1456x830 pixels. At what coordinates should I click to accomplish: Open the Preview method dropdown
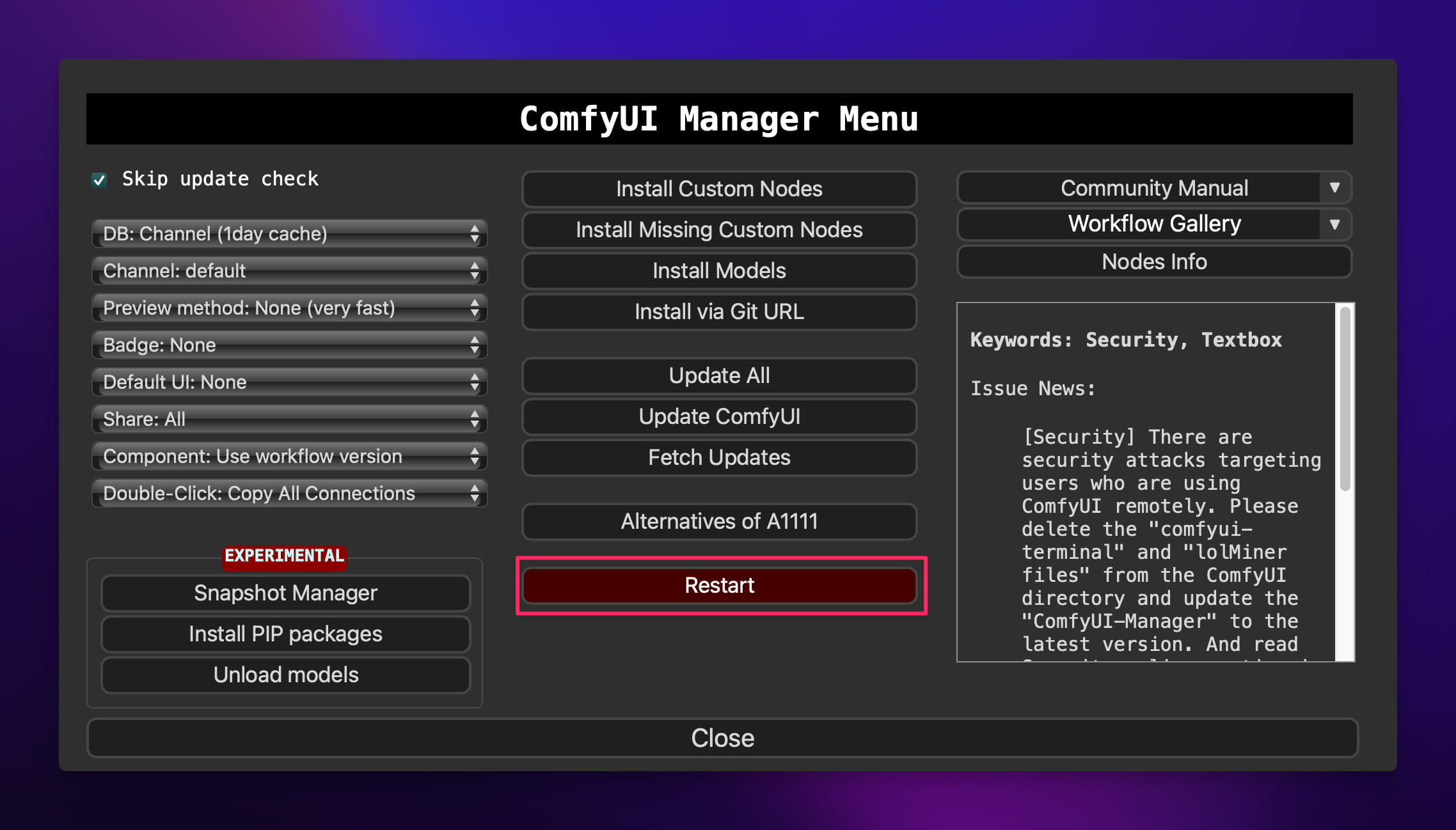click(x=289, y=308)
